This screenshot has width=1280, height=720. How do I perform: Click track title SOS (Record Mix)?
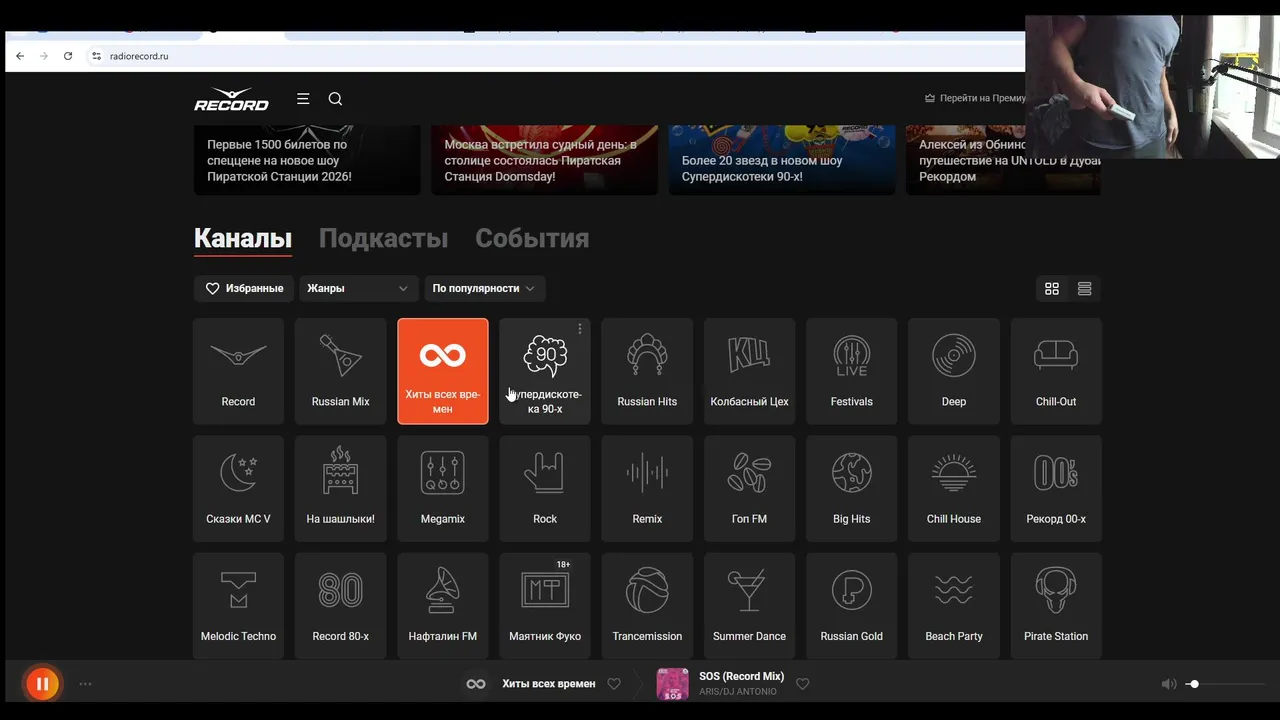pos(741,676)
